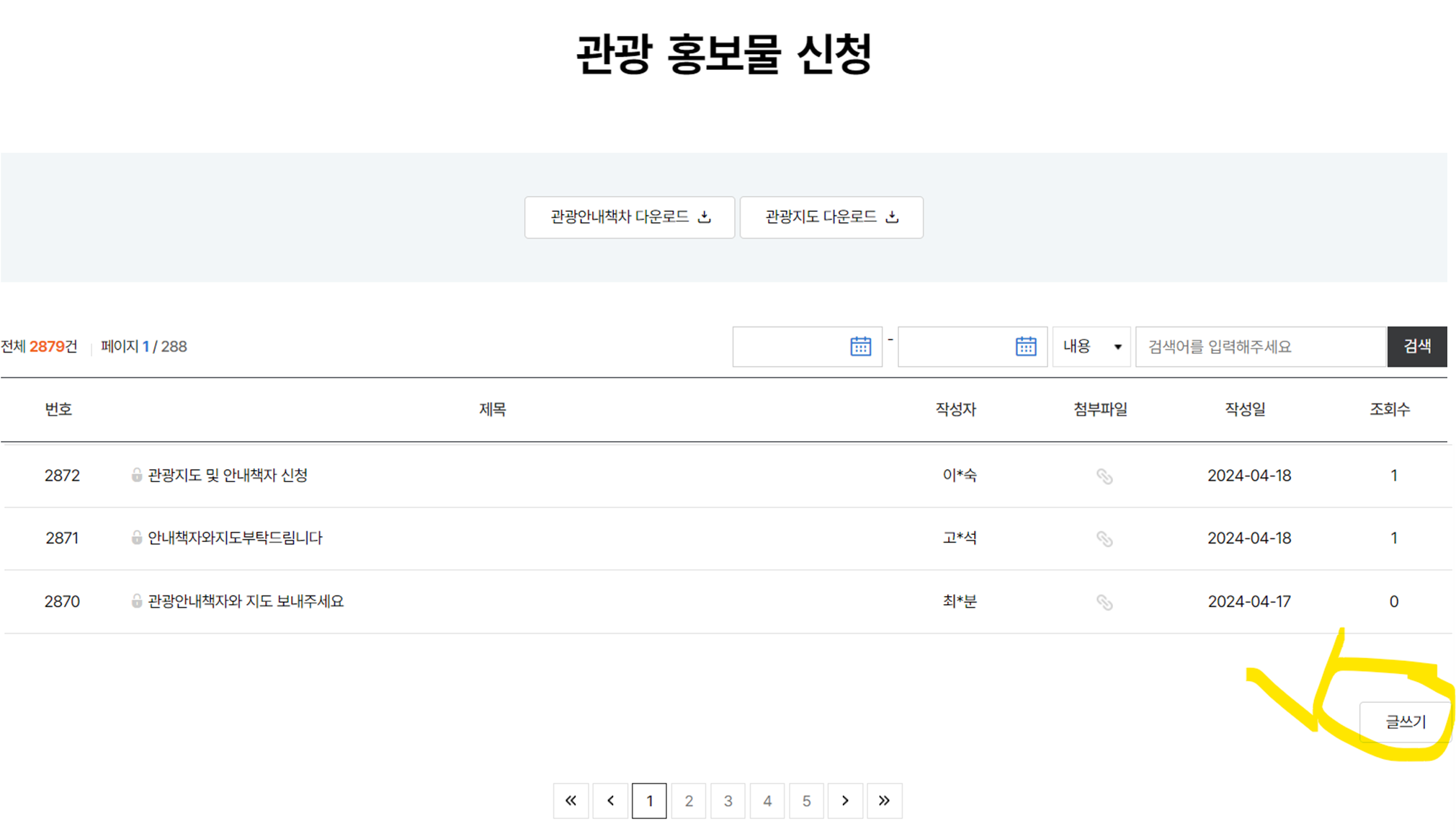Click the lock icon on 안내책자와지도부탁드림니다 post
Screen dimensions: 1456x834
coord(136,538)
